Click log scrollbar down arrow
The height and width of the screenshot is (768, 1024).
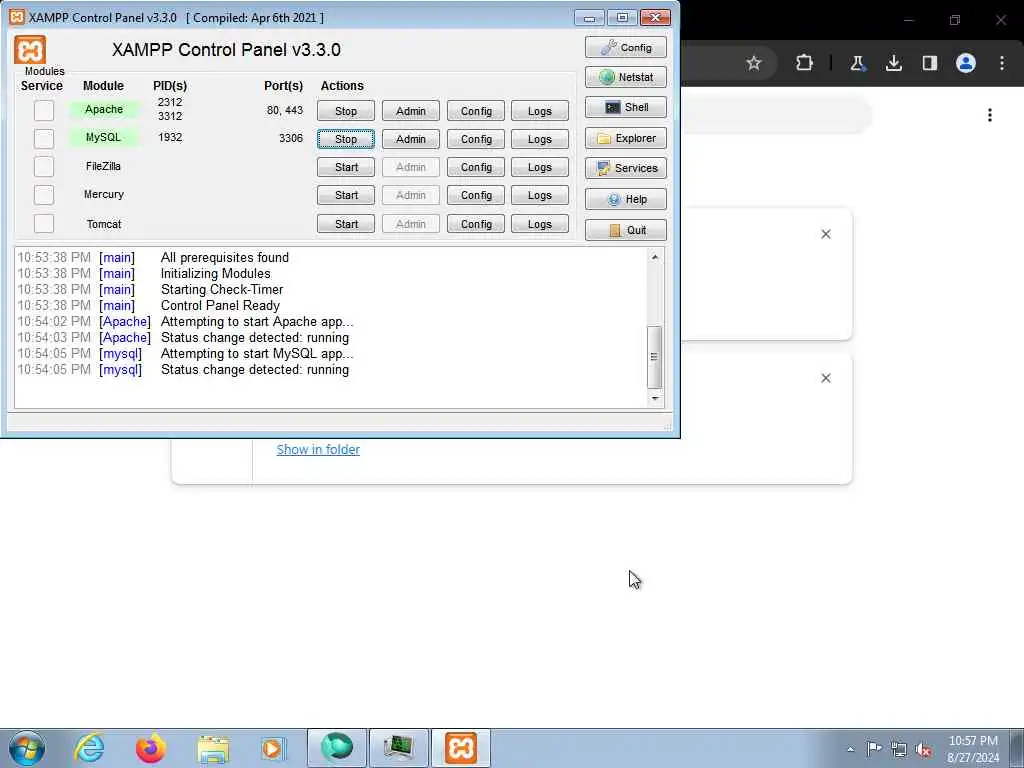[654, 398]
